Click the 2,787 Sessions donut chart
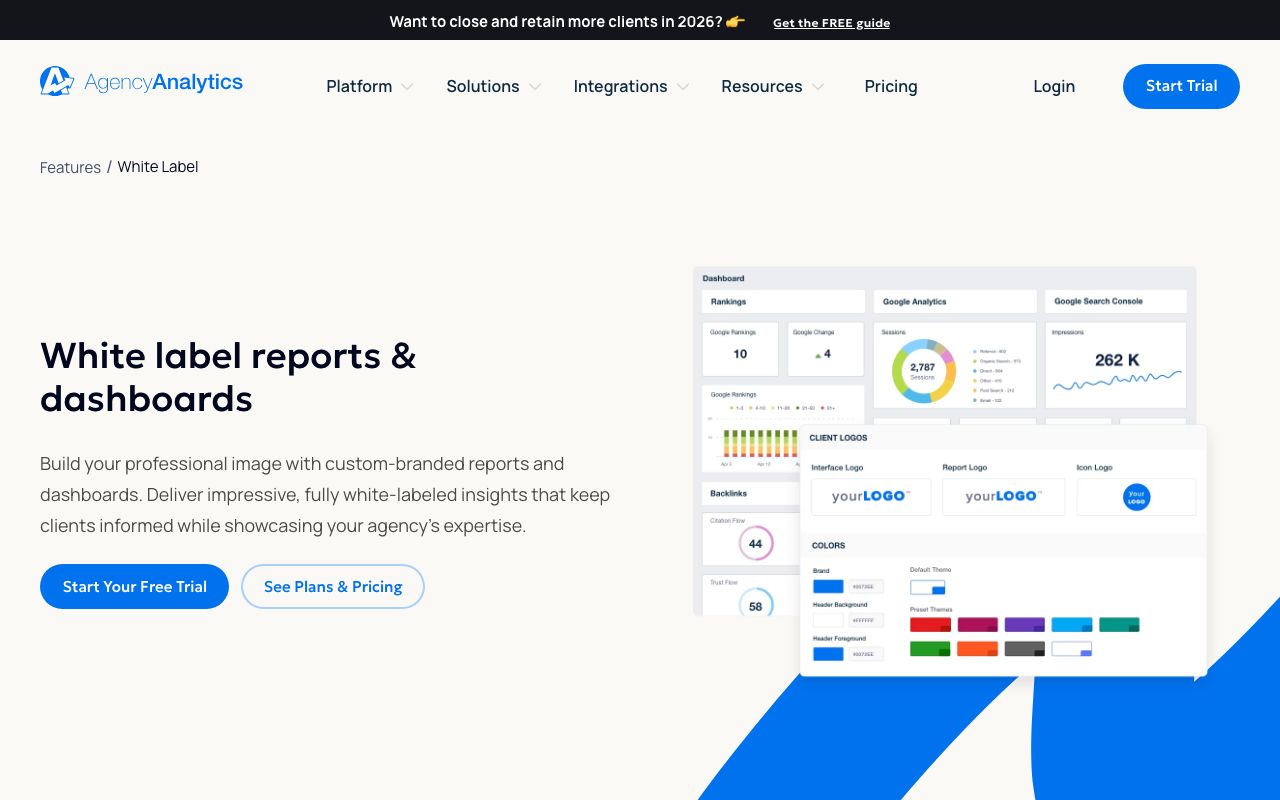Viewport: 1280px width, 800px height. (923, 371)
